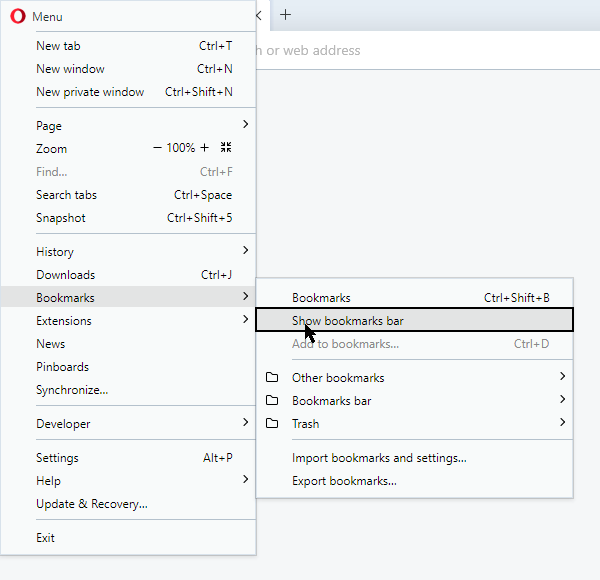Screen dimensions: 600x580
Task: Toggle Show bookmarks bar option
Action: click(414, 320)
